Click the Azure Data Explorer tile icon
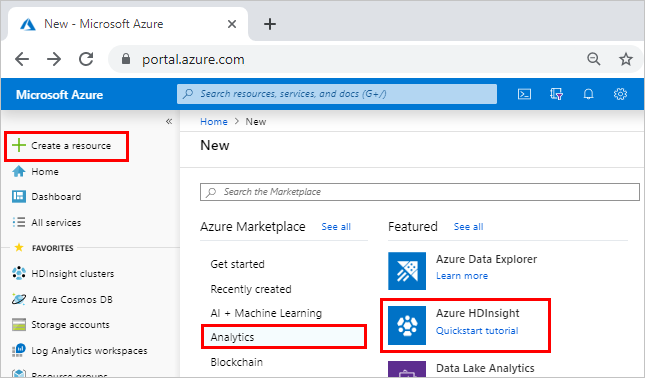The width and height of the screenshot is (645, 378). pos(407,271)
